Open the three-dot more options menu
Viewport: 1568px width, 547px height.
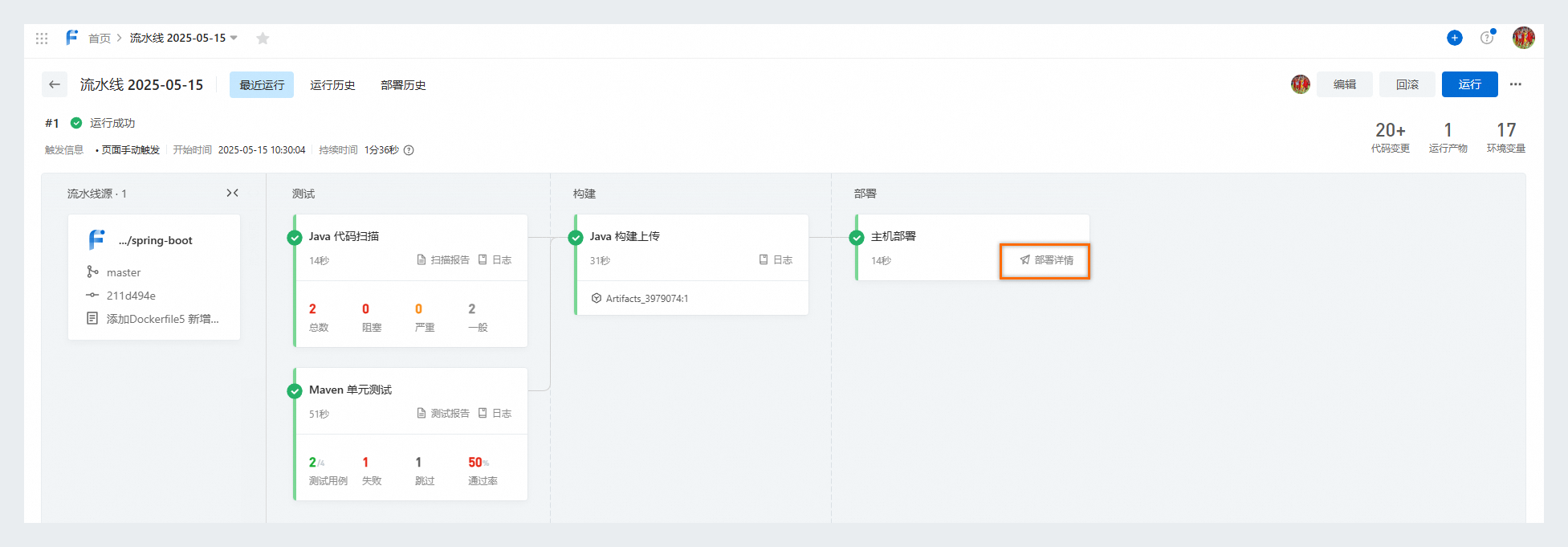pos(1515,84)
